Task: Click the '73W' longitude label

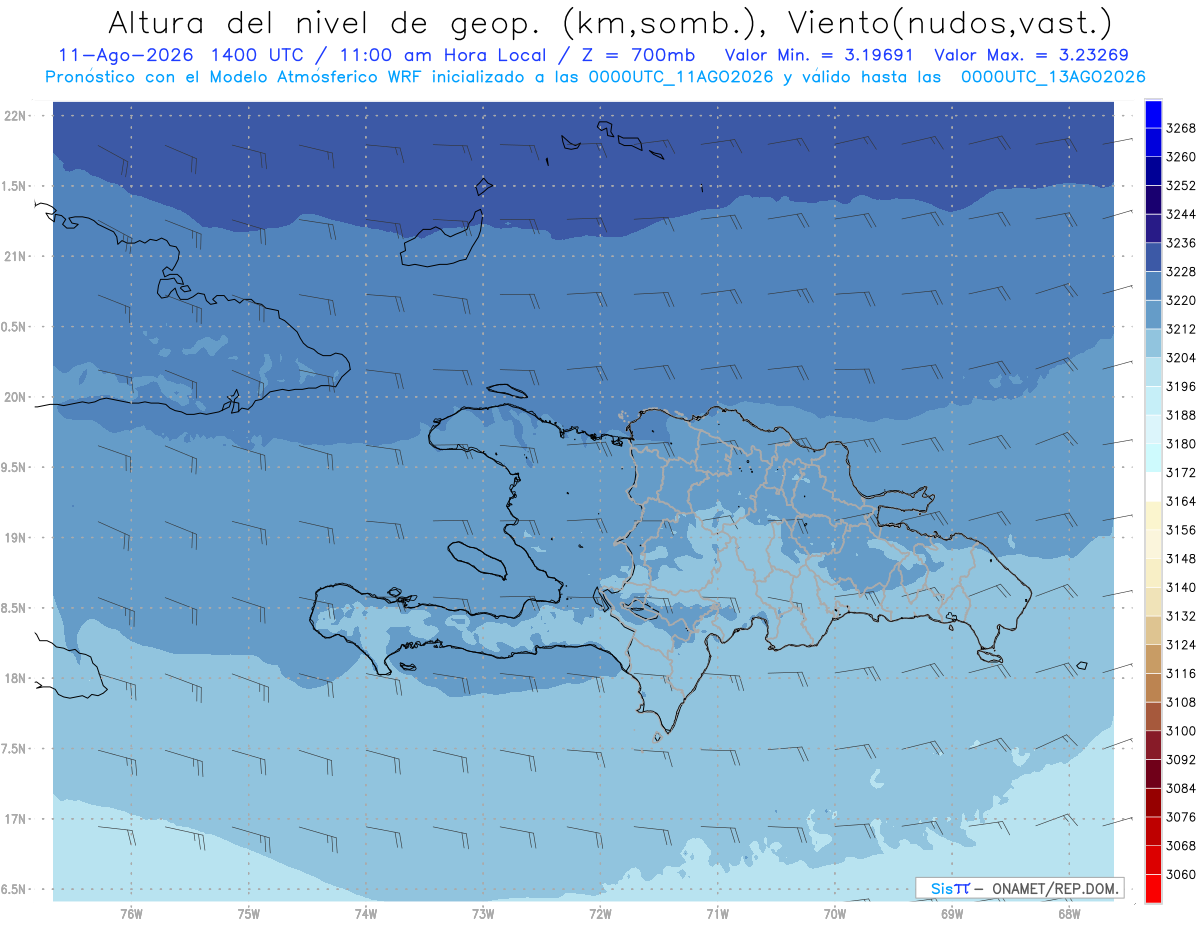Action: [x=482, y=914]
